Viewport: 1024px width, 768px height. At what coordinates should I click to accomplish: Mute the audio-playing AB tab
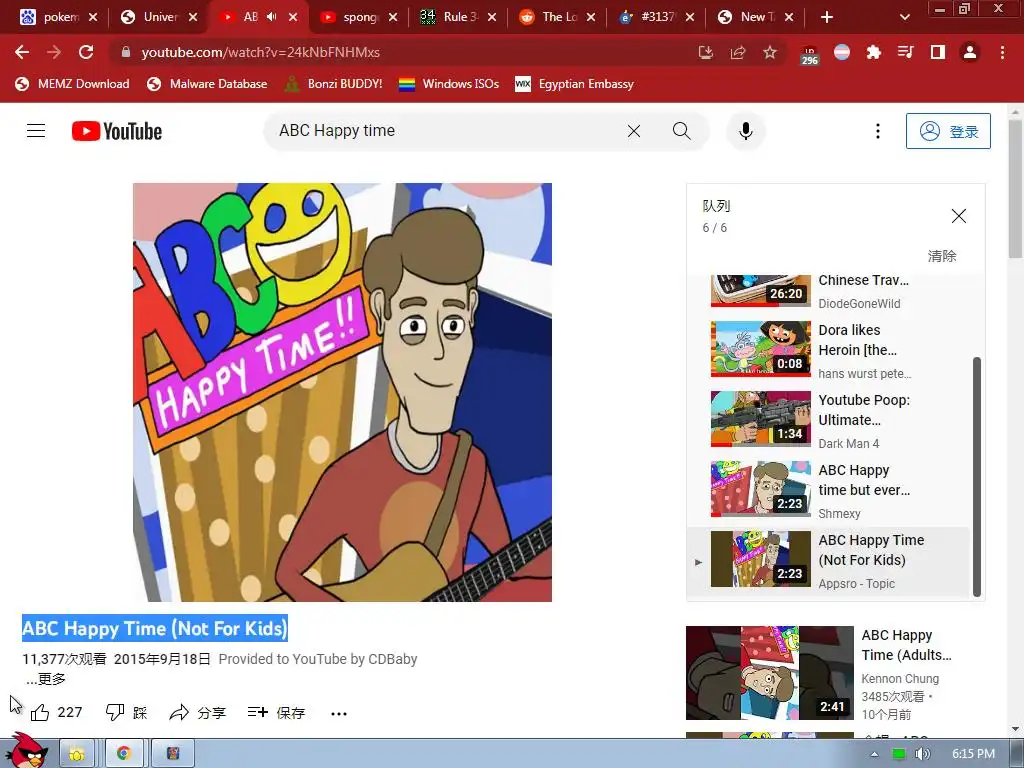pyautogui.click(x=272, y=17)
